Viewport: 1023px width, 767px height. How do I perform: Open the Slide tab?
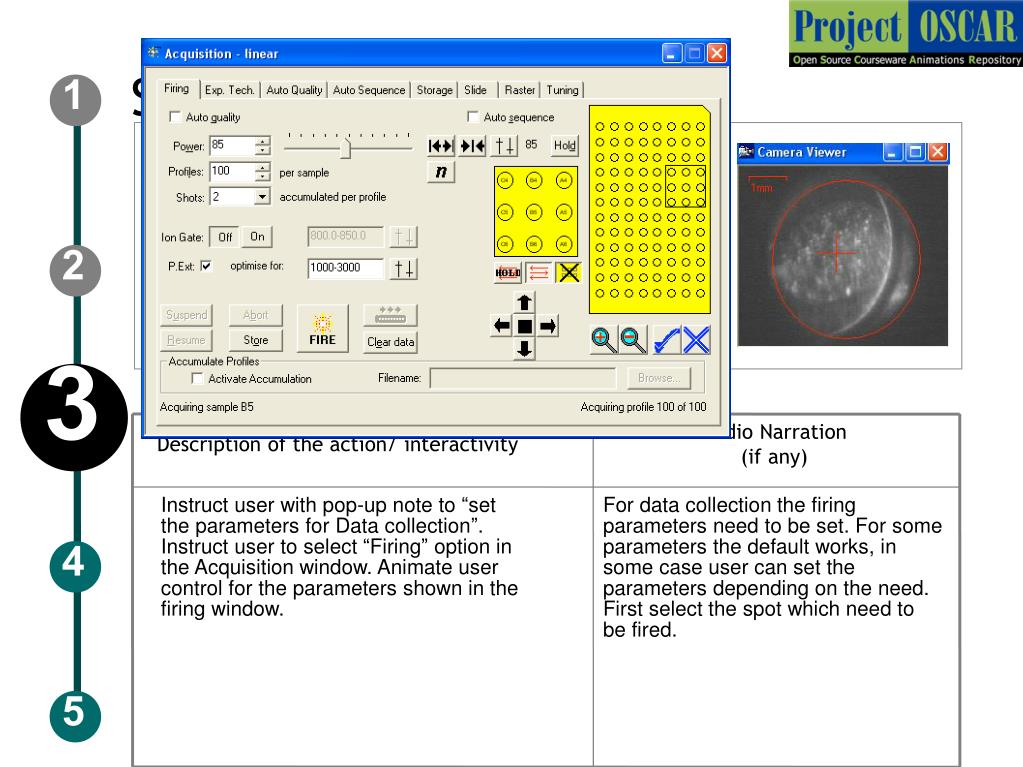pyautogui.click(x=476, y=90)
